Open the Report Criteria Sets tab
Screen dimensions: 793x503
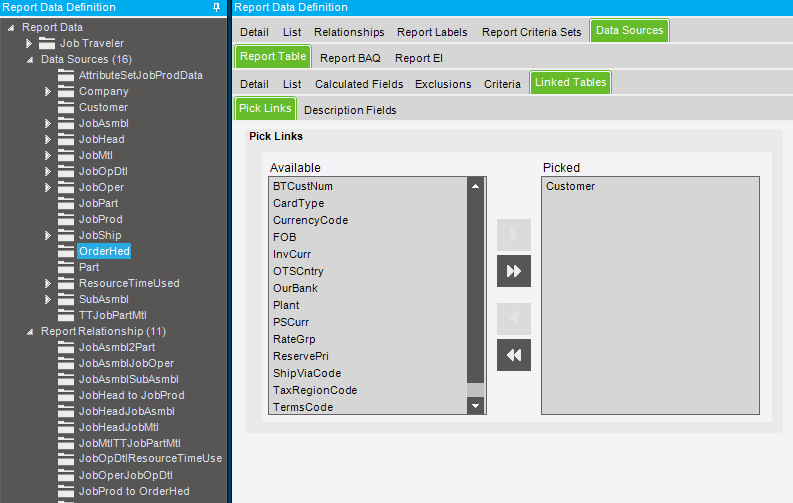pyautogui.click(x=532, y=32)
